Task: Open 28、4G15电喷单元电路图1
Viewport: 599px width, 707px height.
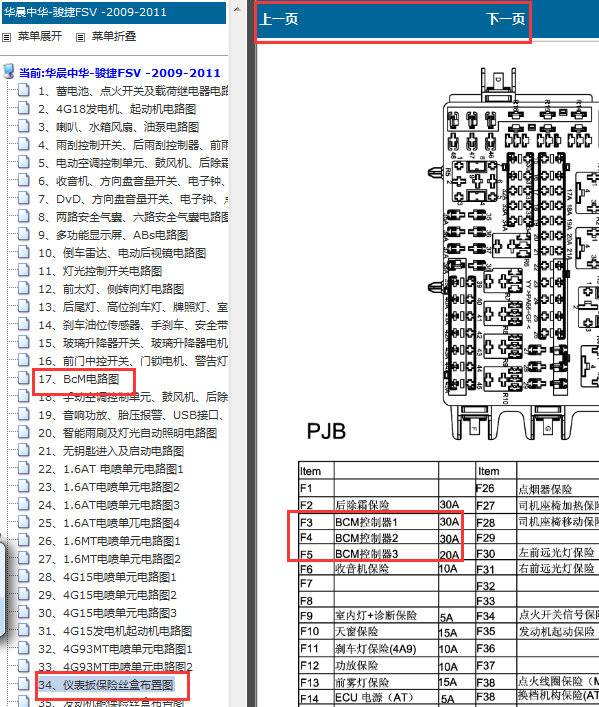Action: (107, 577)
